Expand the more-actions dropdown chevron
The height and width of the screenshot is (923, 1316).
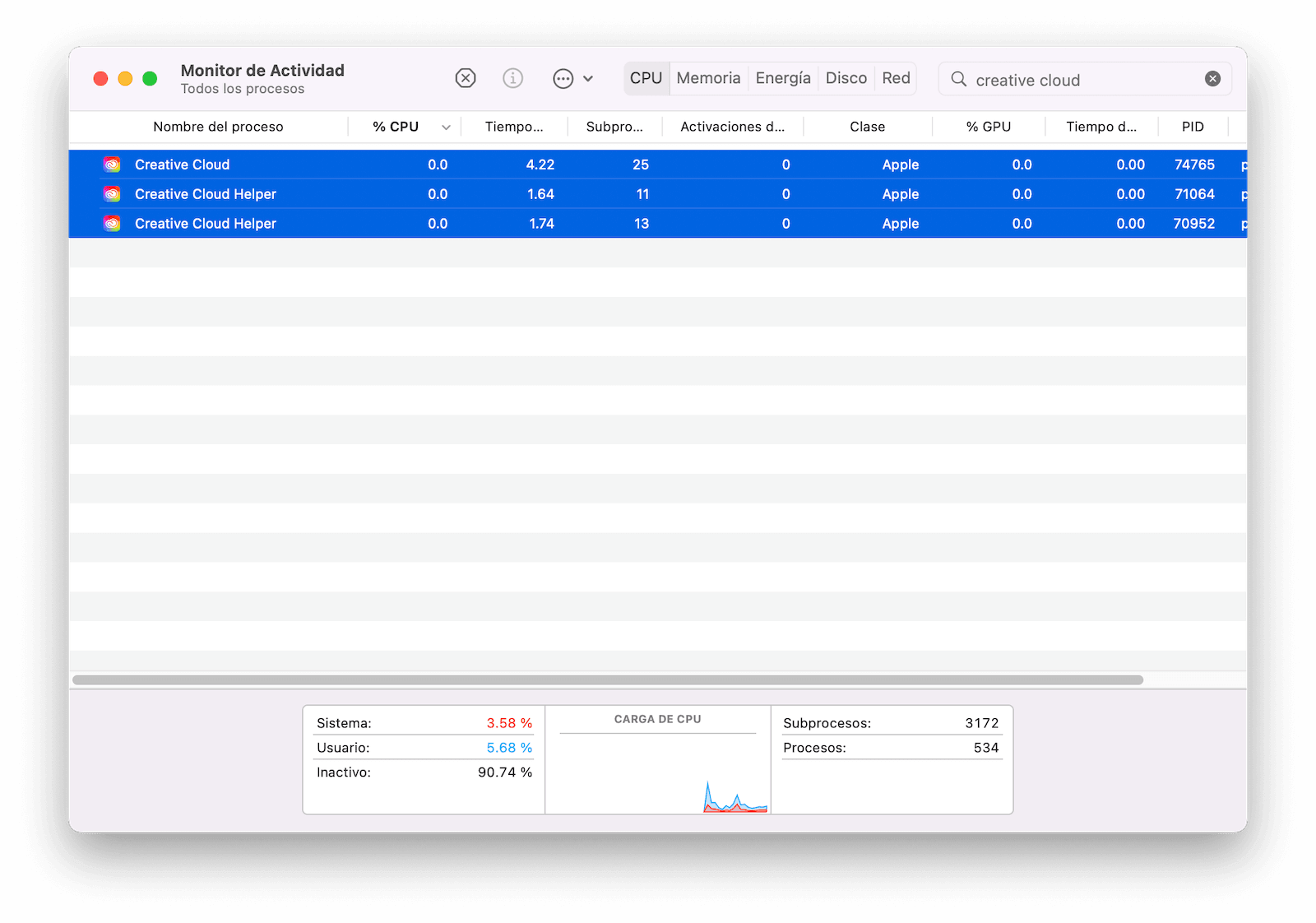tap(588, 79)
